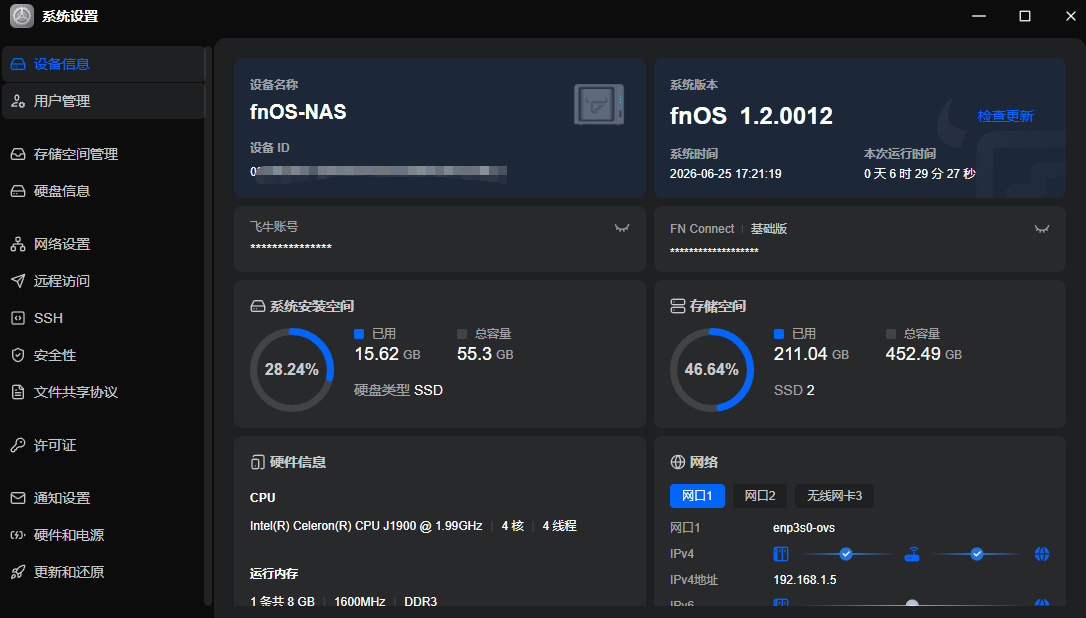The image size is (1086, 618).
Task: Click the 用户管理 user icon
Action: click(18, 101)
